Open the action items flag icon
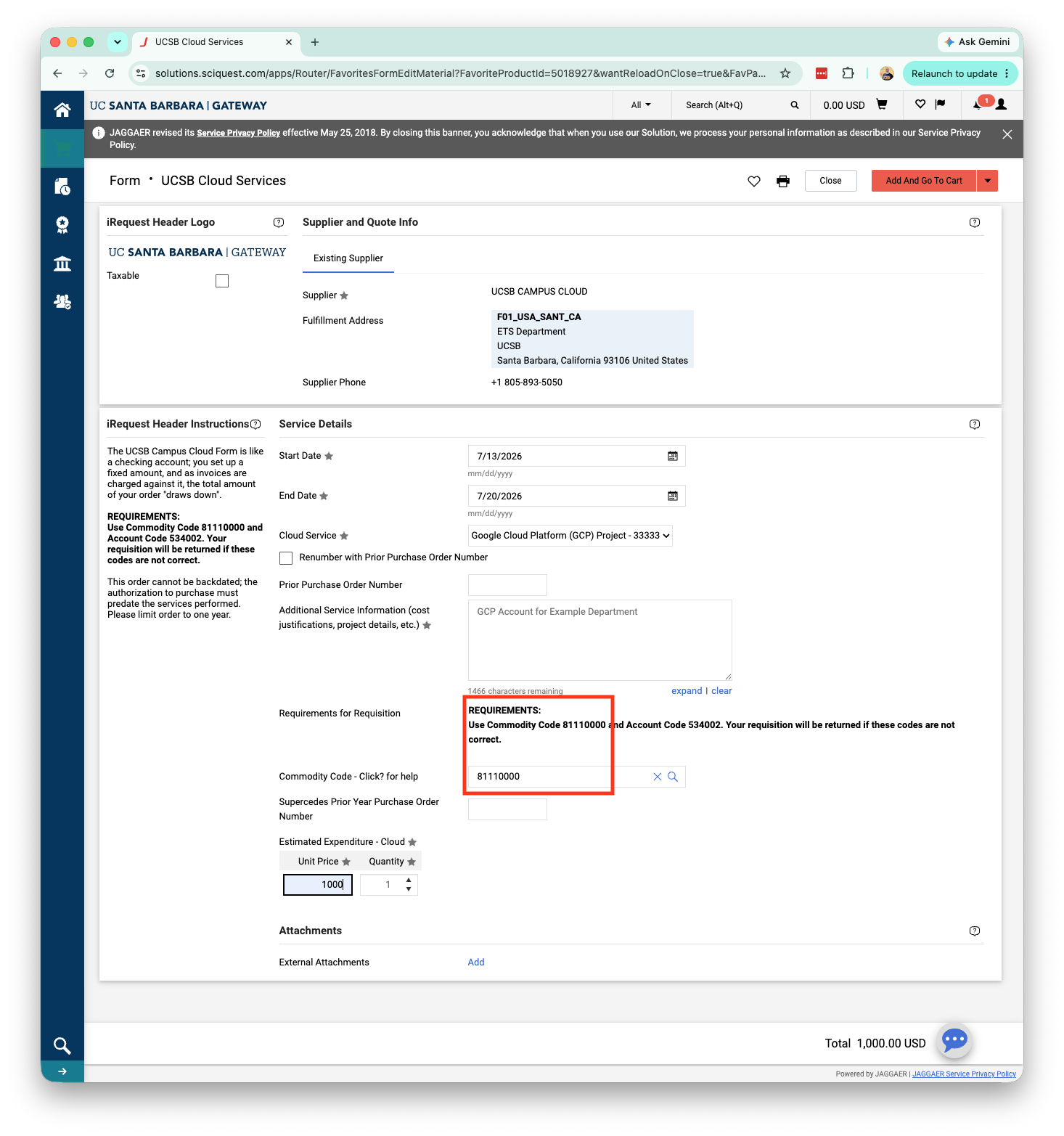Image resolution: width=1064 pixels, height=1136 pixels. [x=941, y=105]
